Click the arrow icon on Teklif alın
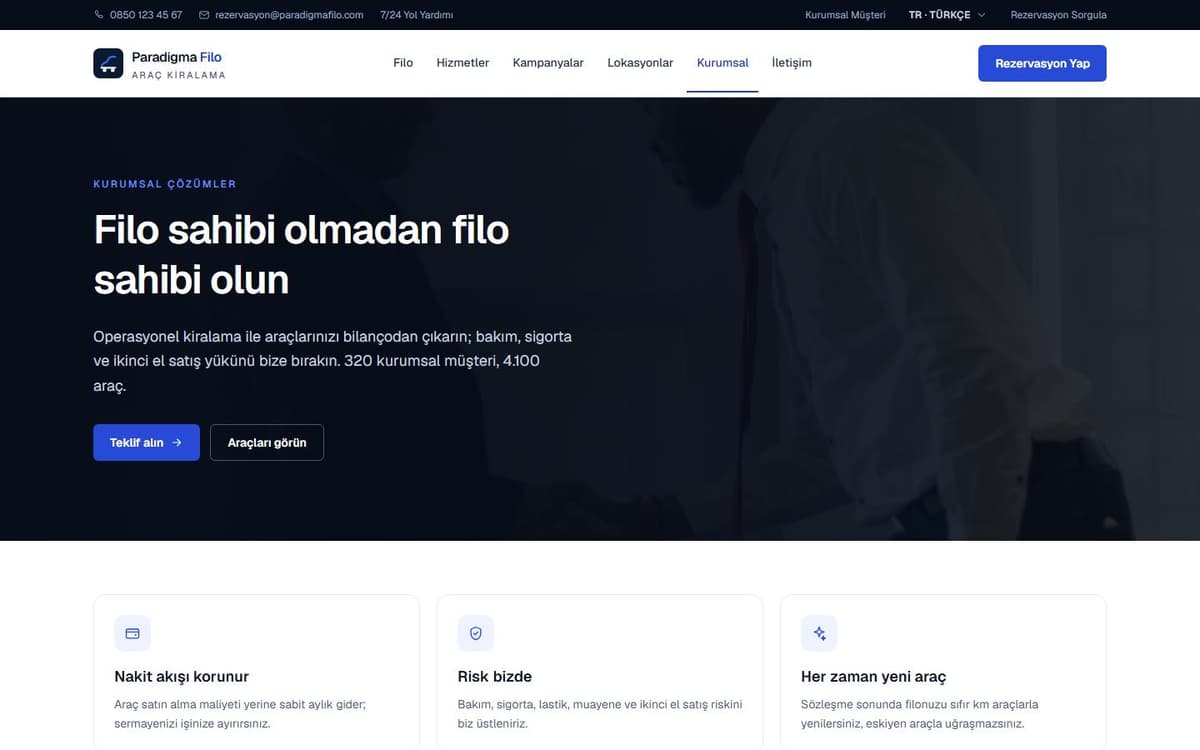Viewport: 1200px width, 750px height. coord(177,442)
